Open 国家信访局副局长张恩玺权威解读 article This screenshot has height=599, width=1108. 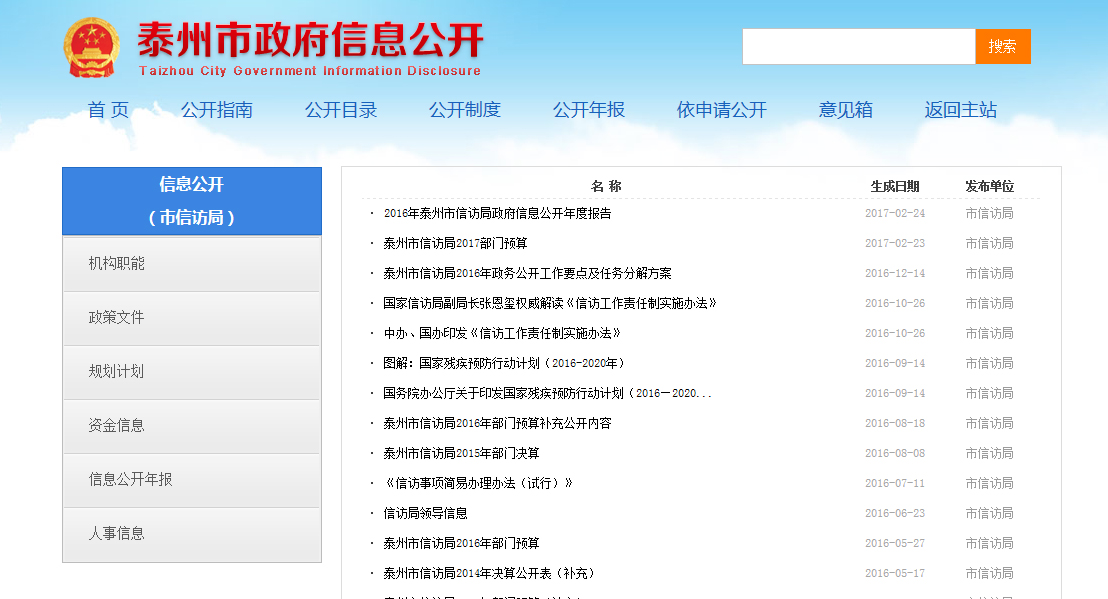tap(550, 303)
